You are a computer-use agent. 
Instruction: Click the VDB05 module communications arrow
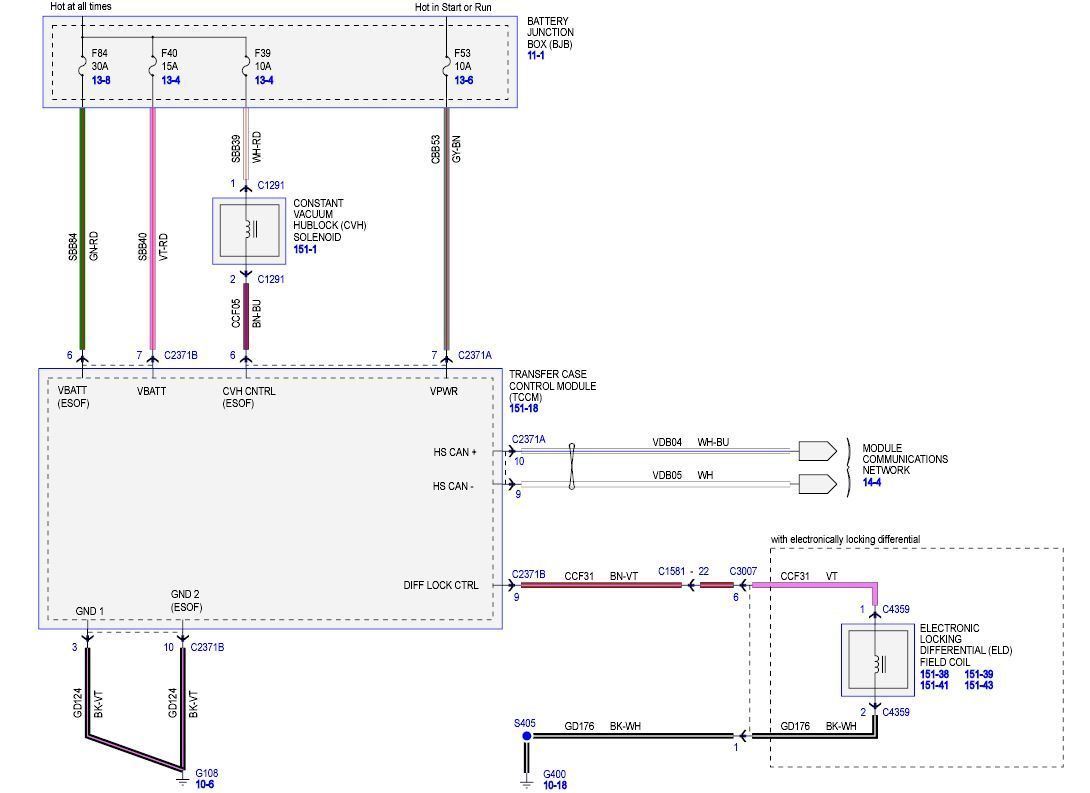815,484
